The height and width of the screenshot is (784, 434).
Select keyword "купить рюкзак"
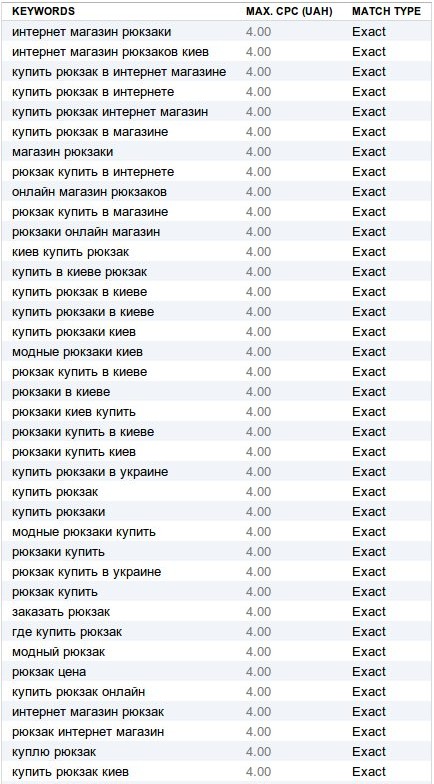(x=55, y=492)
